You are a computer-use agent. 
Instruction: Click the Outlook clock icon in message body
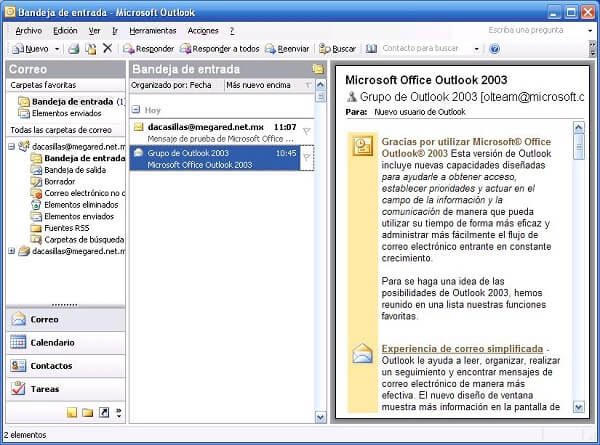point(363,146)
